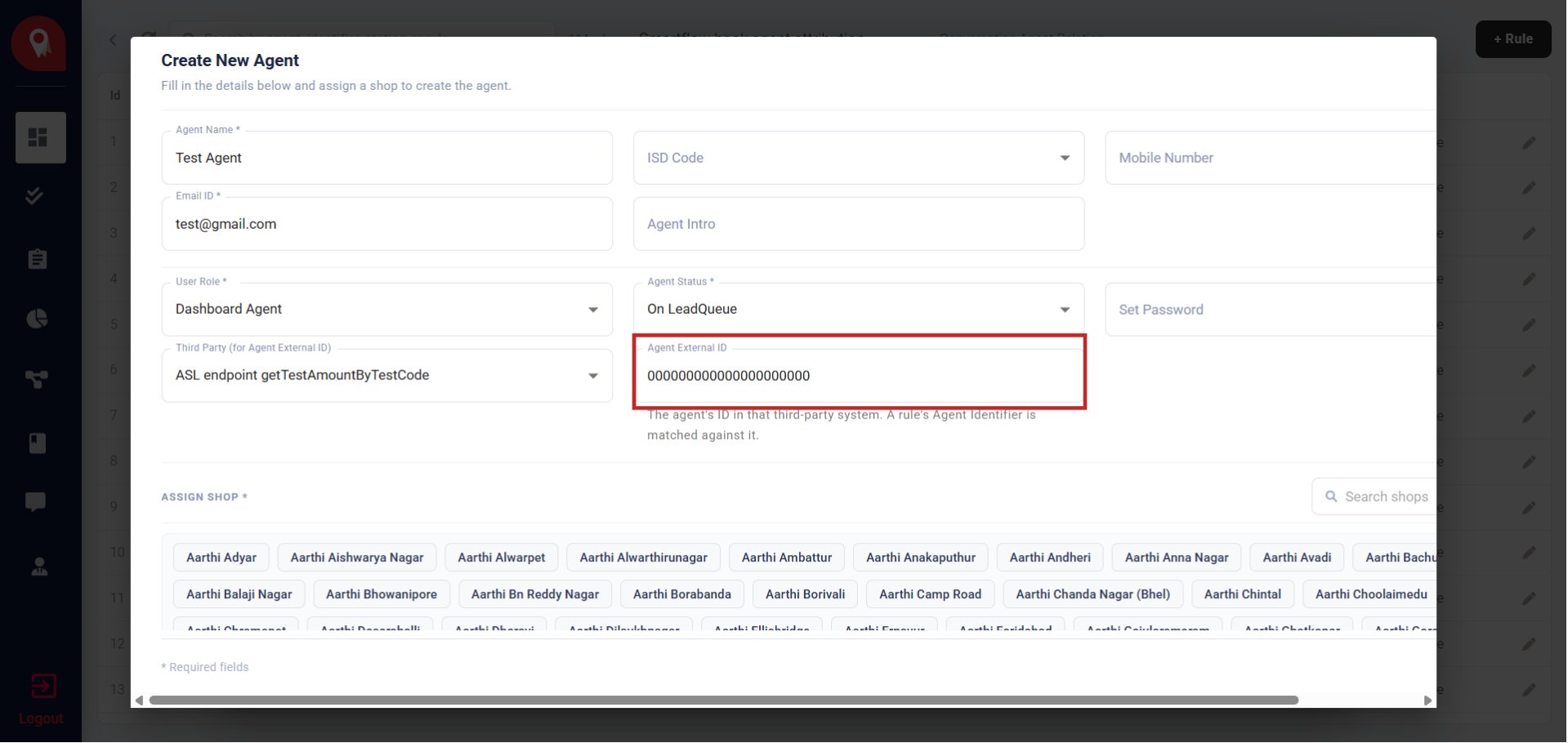Screen dimensions: 1568x743
Task: Click the Email ID input field
Action: point(387,224)
